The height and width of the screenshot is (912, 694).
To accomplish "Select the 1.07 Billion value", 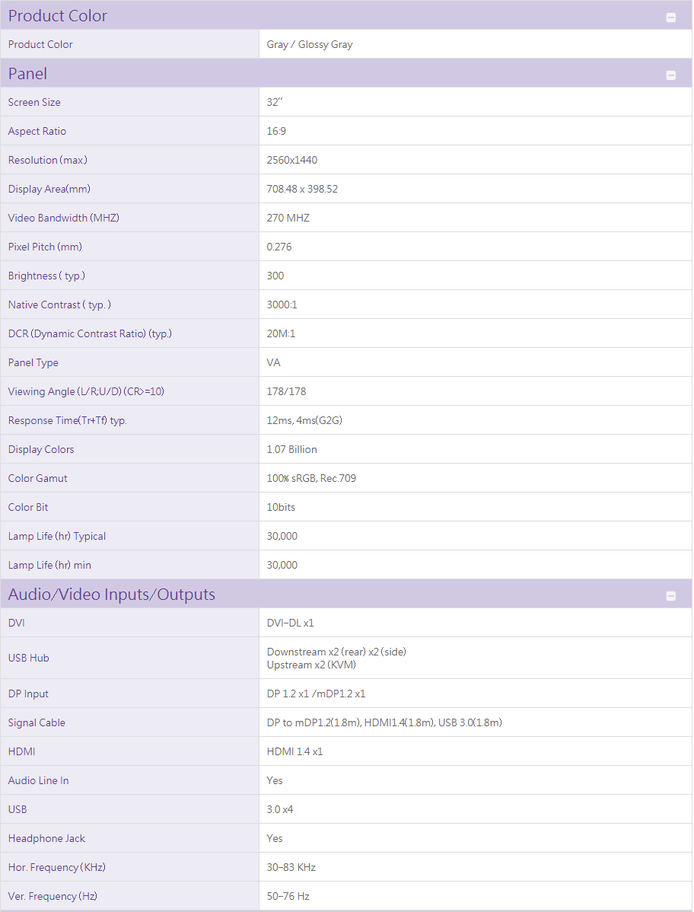I will point(291,450).
